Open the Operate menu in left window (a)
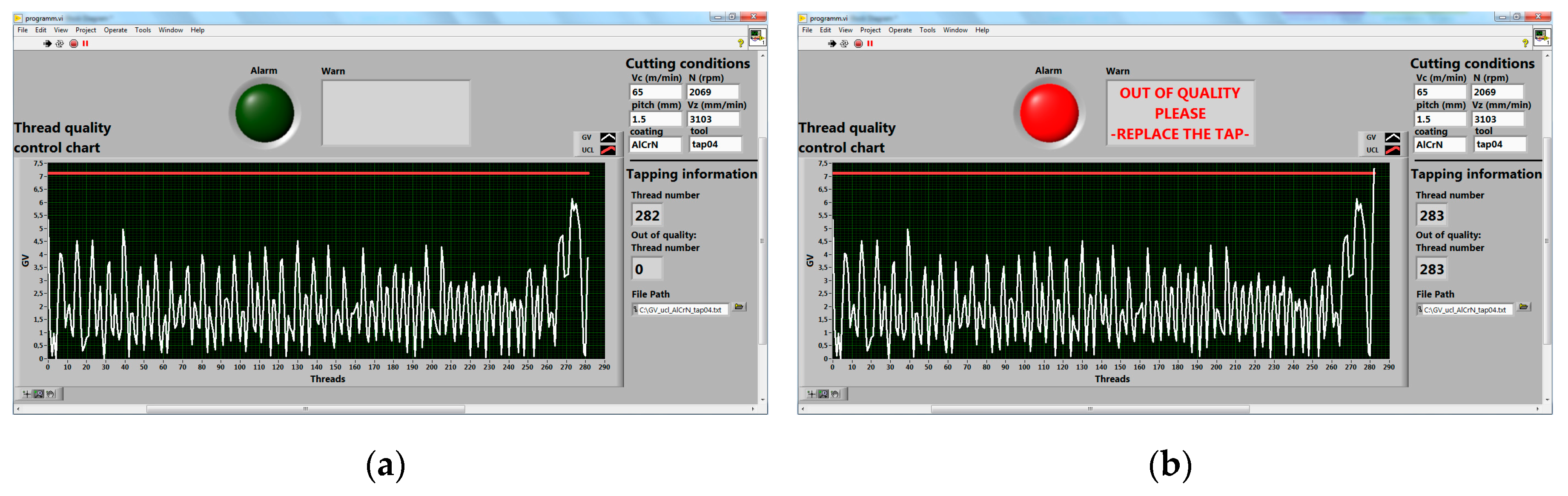 115,30
